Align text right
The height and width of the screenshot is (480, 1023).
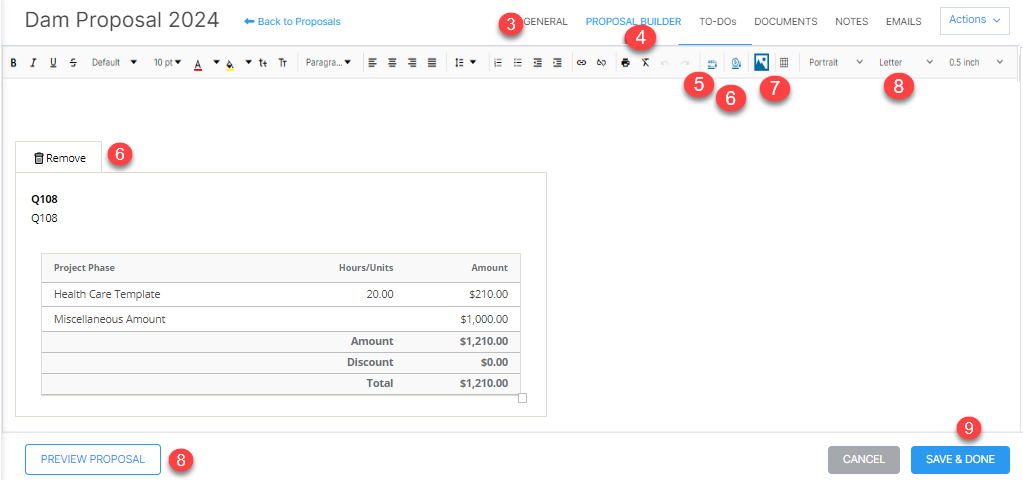[412, 63]
